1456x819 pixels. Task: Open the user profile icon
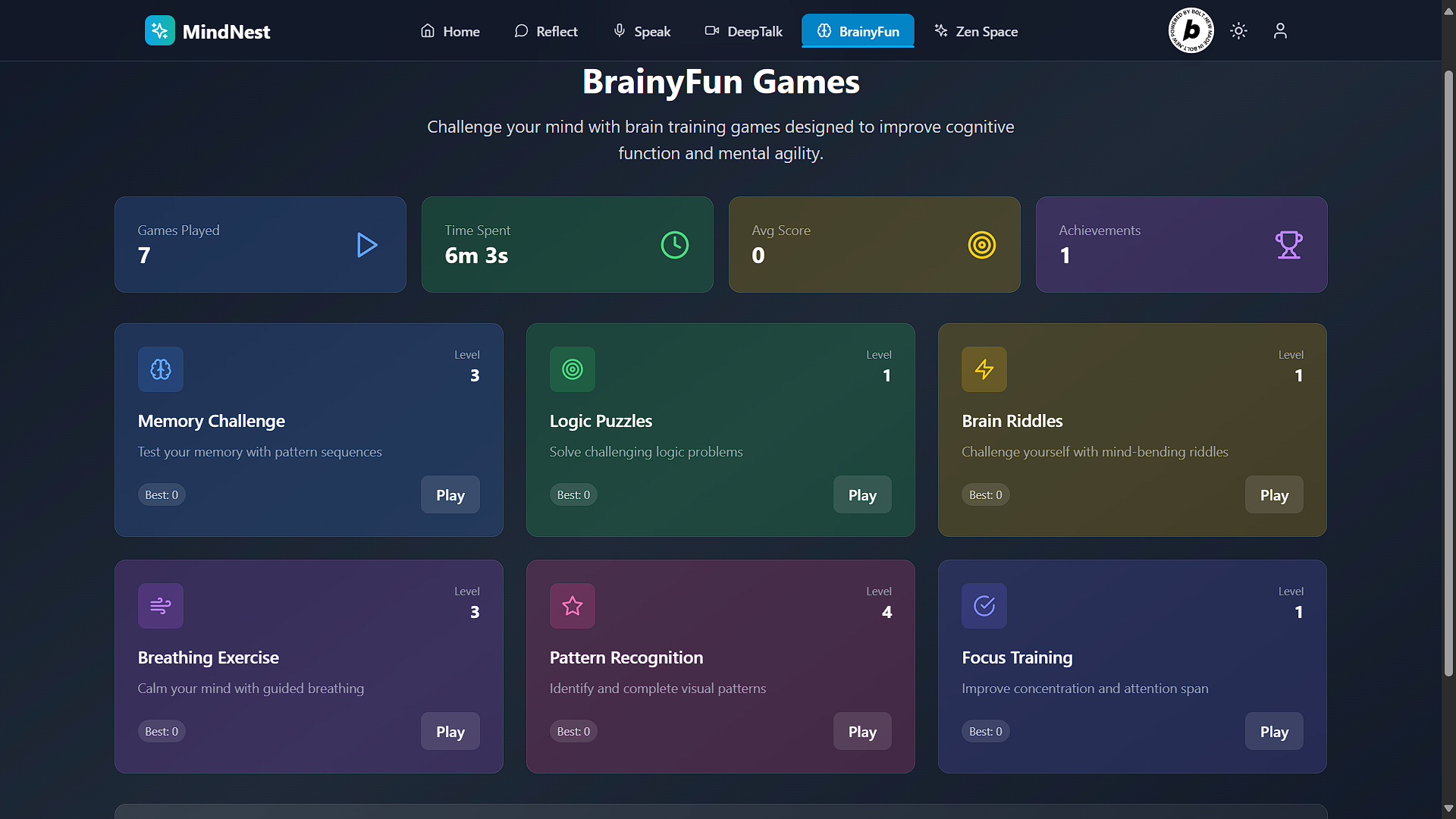(x=1280, y=31)
